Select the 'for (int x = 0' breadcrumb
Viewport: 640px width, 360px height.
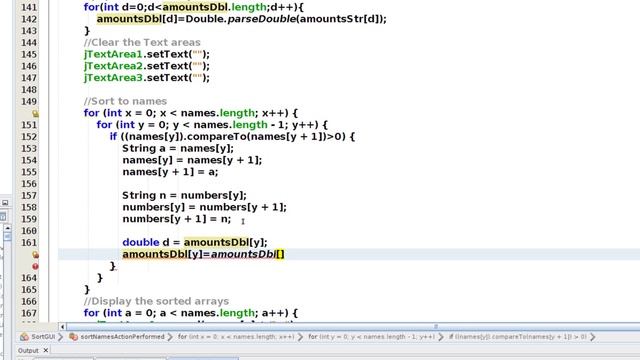click(x=236, y=337)
